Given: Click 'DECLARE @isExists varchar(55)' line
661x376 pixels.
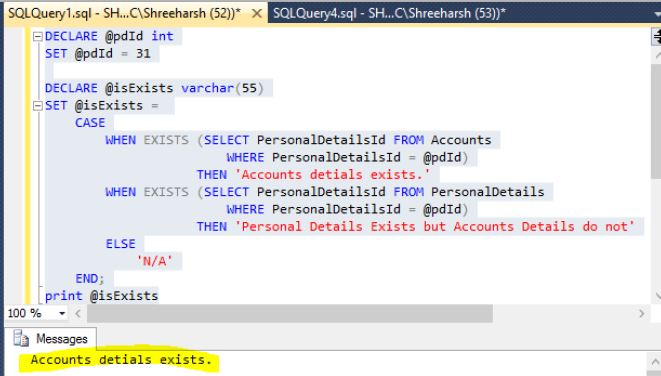Looking at the screenshot, I should click(154, 88).
